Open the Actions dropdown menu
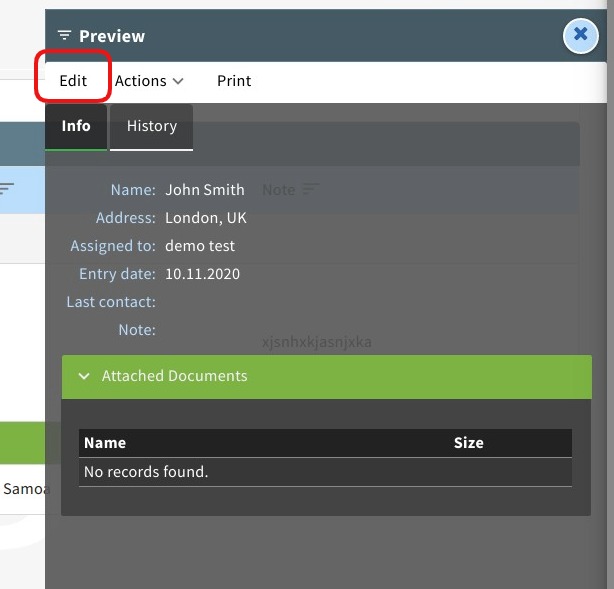Image resolution: width=614 pixels, height=589 pixels. tap(149, 81)
